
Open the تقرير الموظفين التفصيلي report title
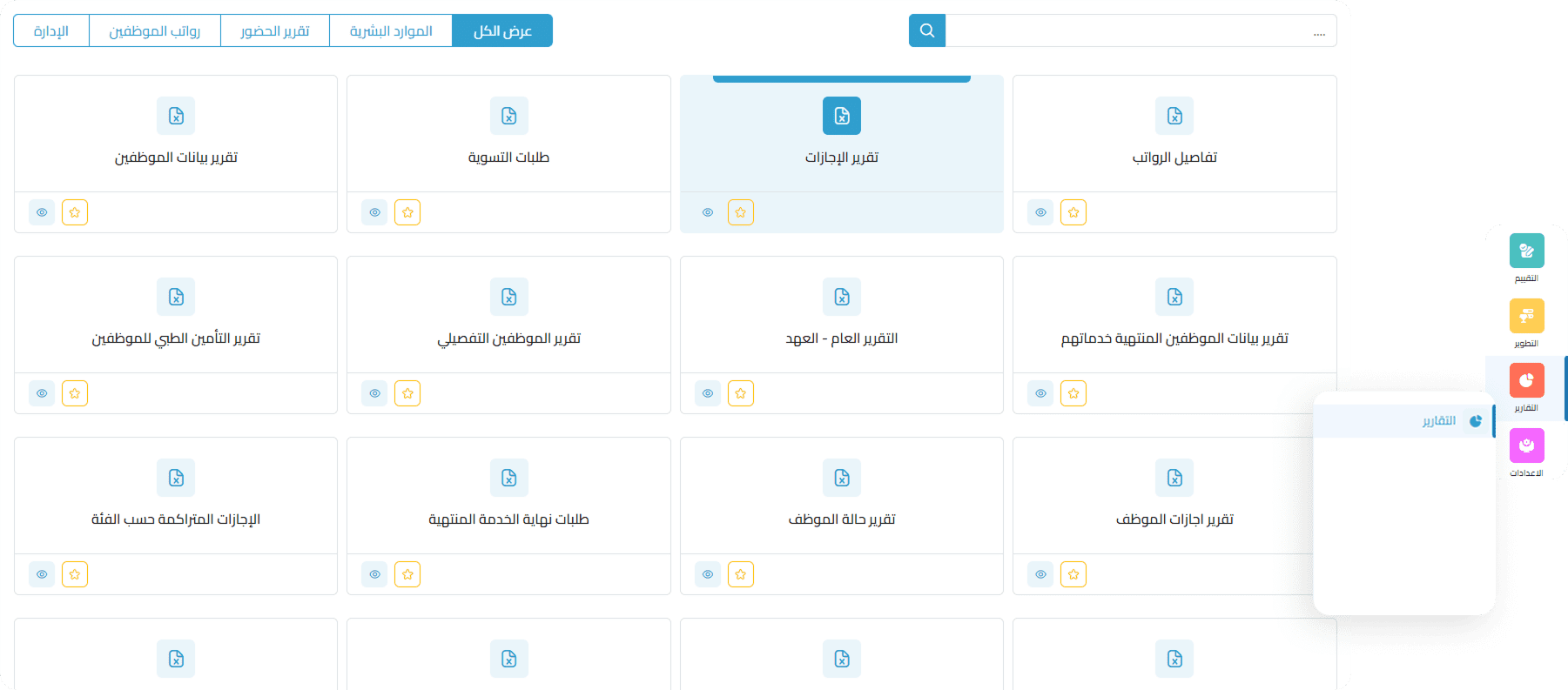pyautogui.click(x=508, y=338)
